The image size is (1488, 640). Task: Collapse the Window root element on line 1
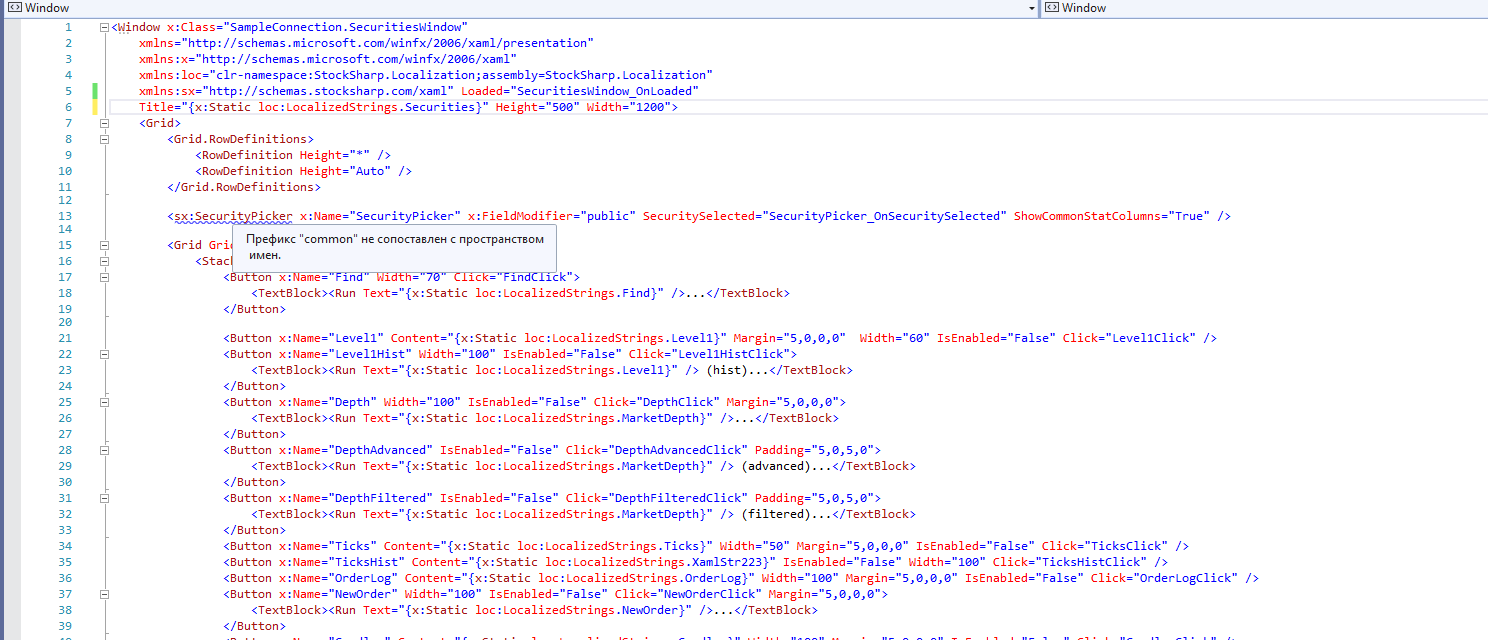click(x=104, y=27)
